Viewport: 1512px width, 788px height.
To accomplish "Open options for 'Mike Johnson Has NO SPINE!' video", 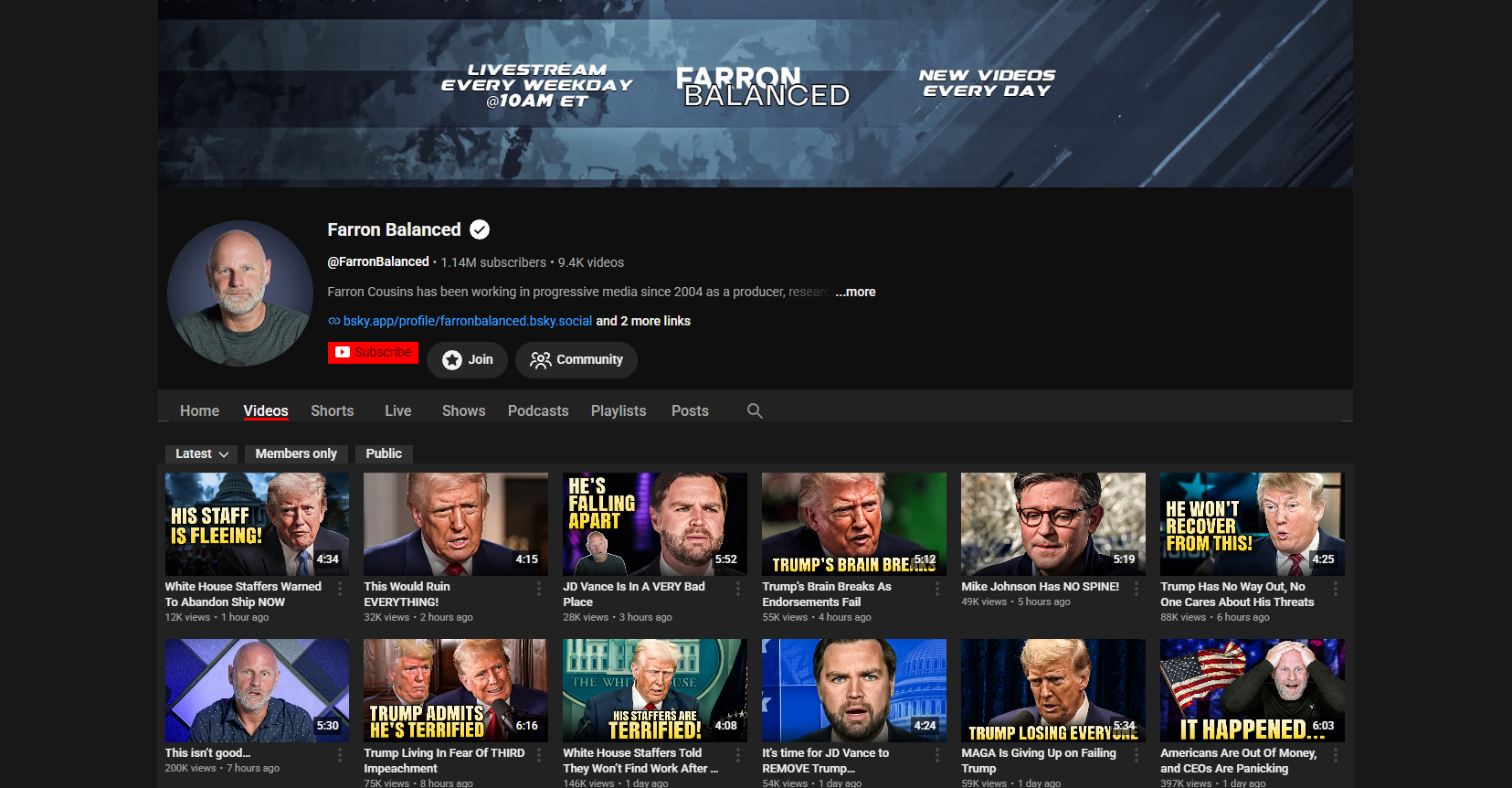I will (1137, 589).
